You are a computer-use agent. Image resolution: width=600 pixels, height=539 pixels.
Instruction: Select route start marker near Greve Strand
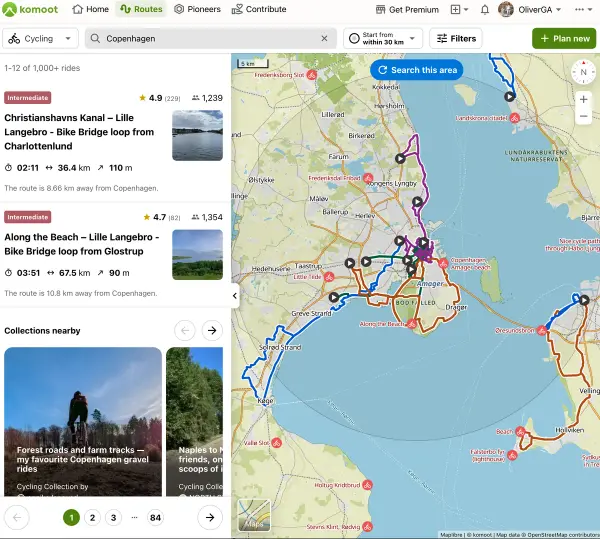click(334, 297)
